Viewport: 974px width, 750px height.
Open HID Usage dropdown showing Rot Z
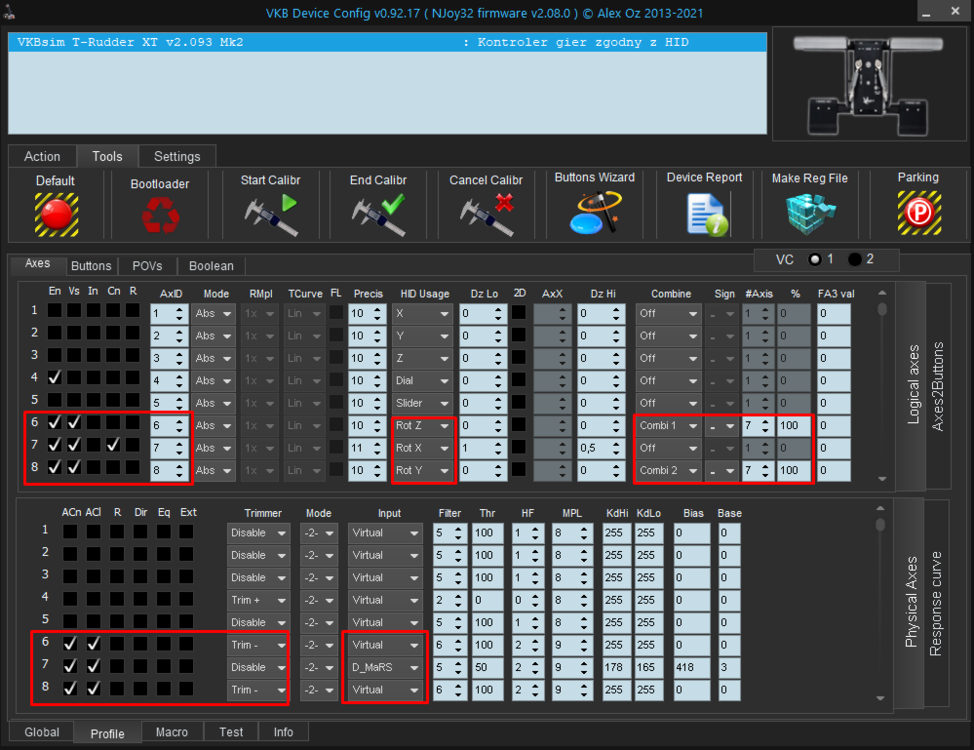pos(422,426)
